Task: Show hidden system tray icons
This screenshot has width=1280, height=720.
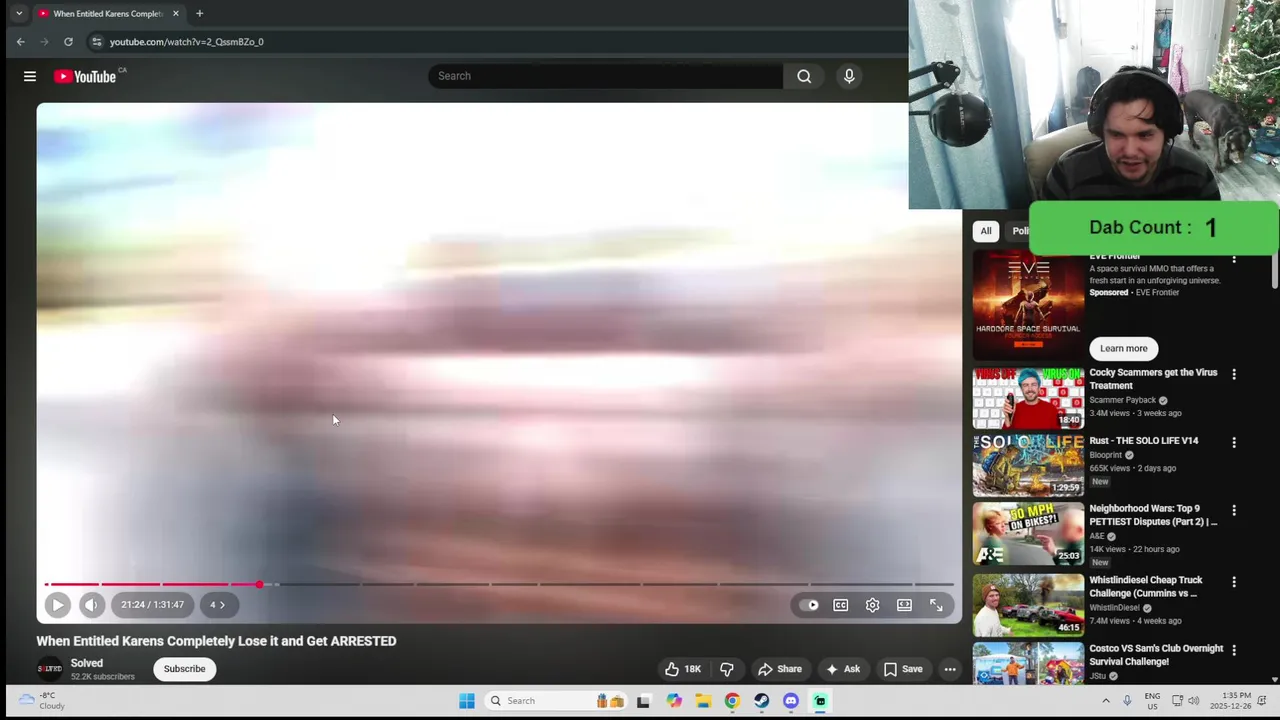Action: pyautogui.click(x=1106, y=700)
